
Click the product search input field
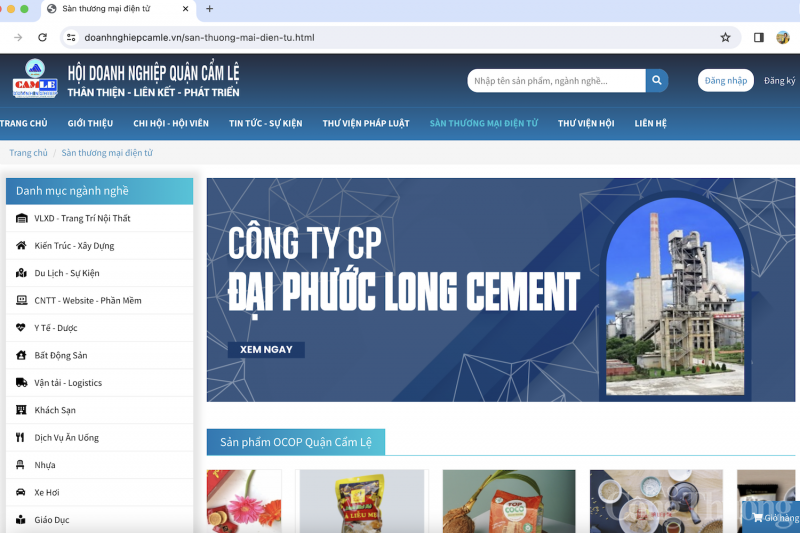click(x=556, y=81)
